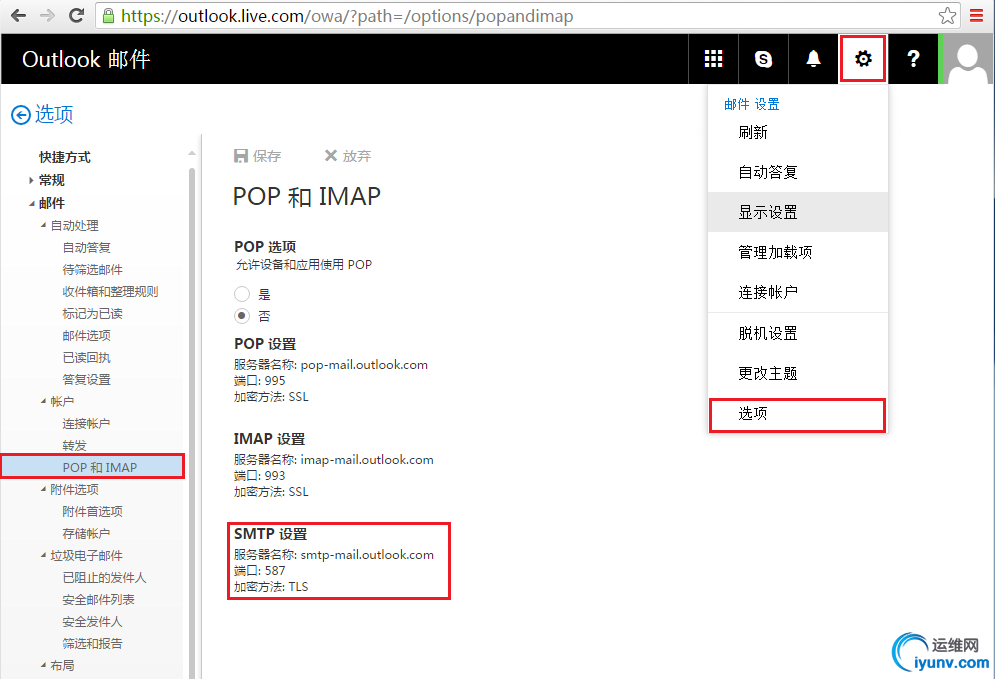Screen dimensions: 995x679
Task: Reload the browser page
Action: (x=77, y=15)
